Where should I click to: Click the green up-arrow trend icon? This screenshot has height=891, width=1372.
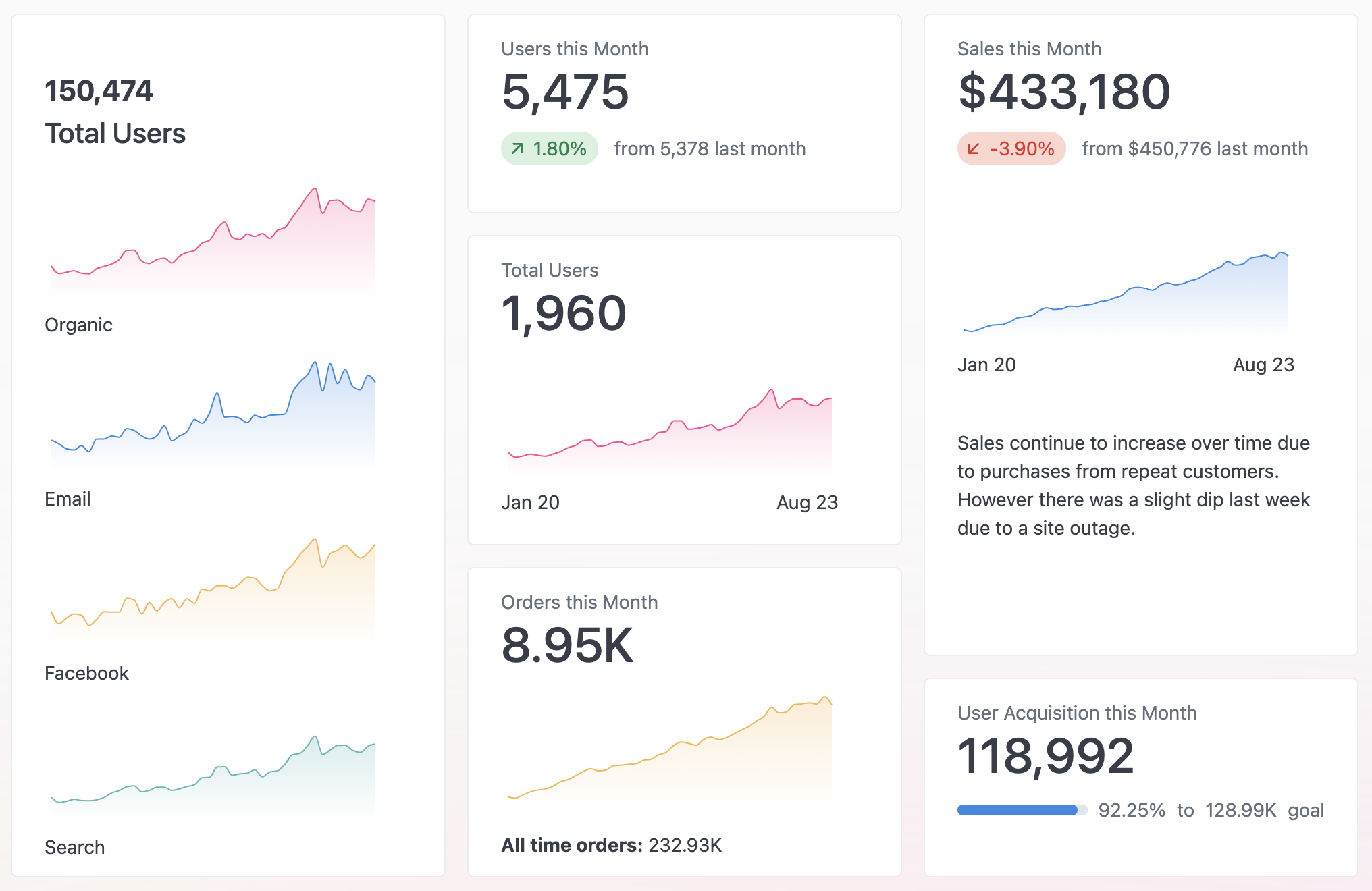tap(517, 148)
